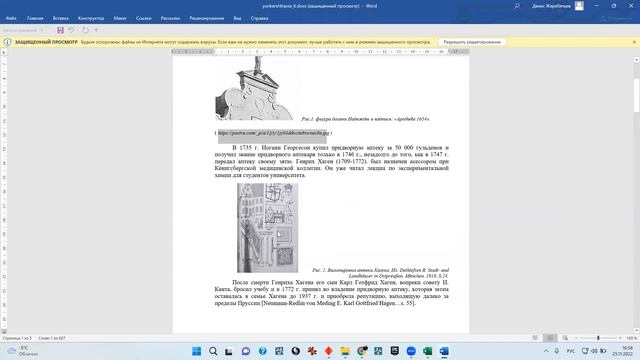Open Google Chrome from the taskbar
The width and height of the screenshot is (640, 360).
[x=362, y=351]
